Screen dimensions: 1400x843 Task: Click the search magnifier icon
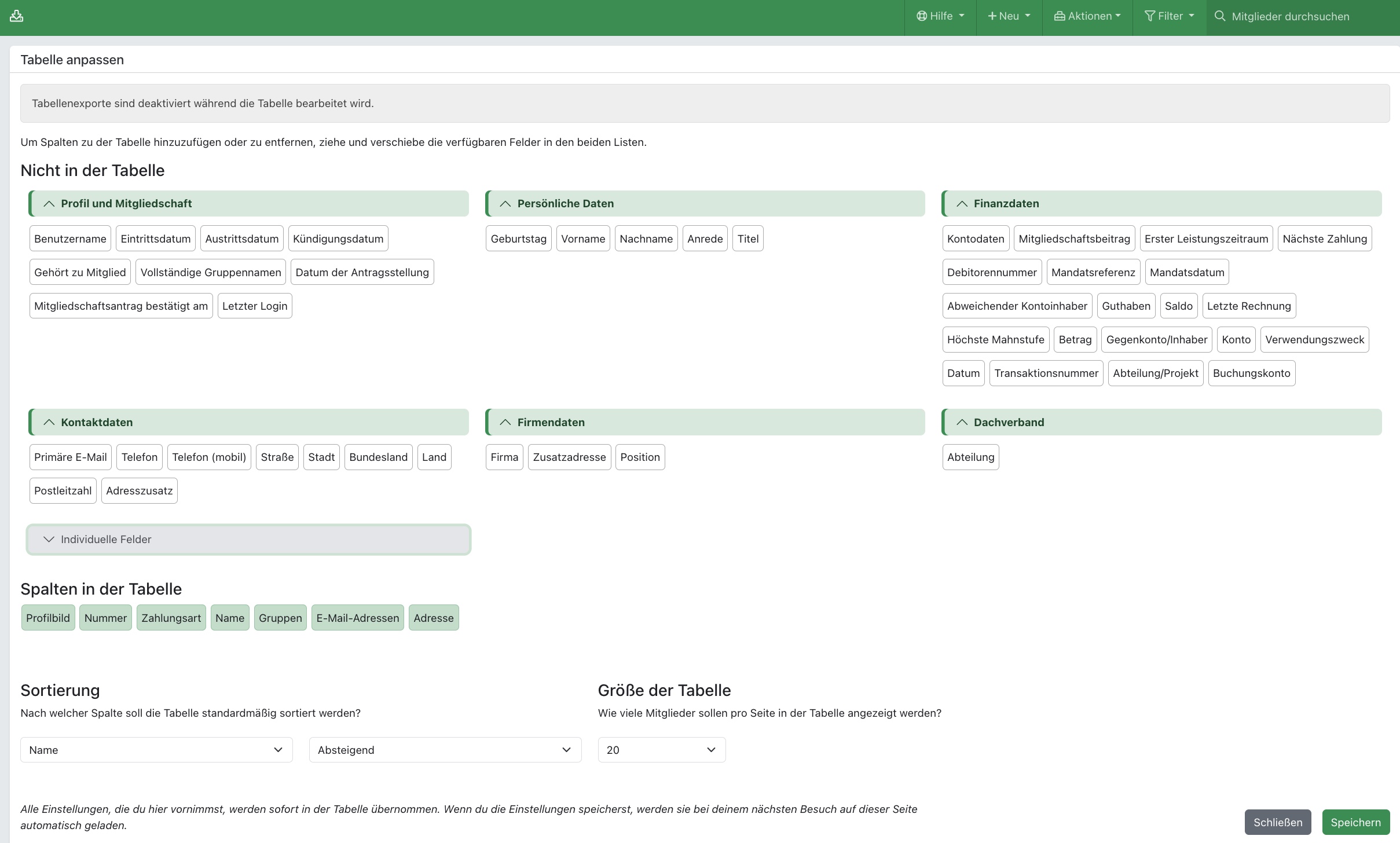click(1220, 16)
